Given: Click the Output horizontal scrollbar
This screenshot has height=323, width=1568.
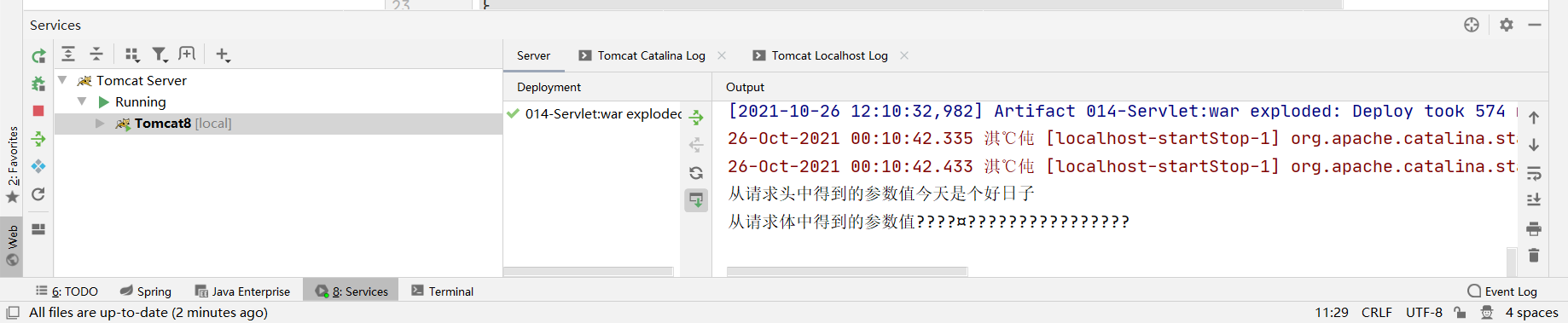Looking at the screenshot, I should coord(847,271).
